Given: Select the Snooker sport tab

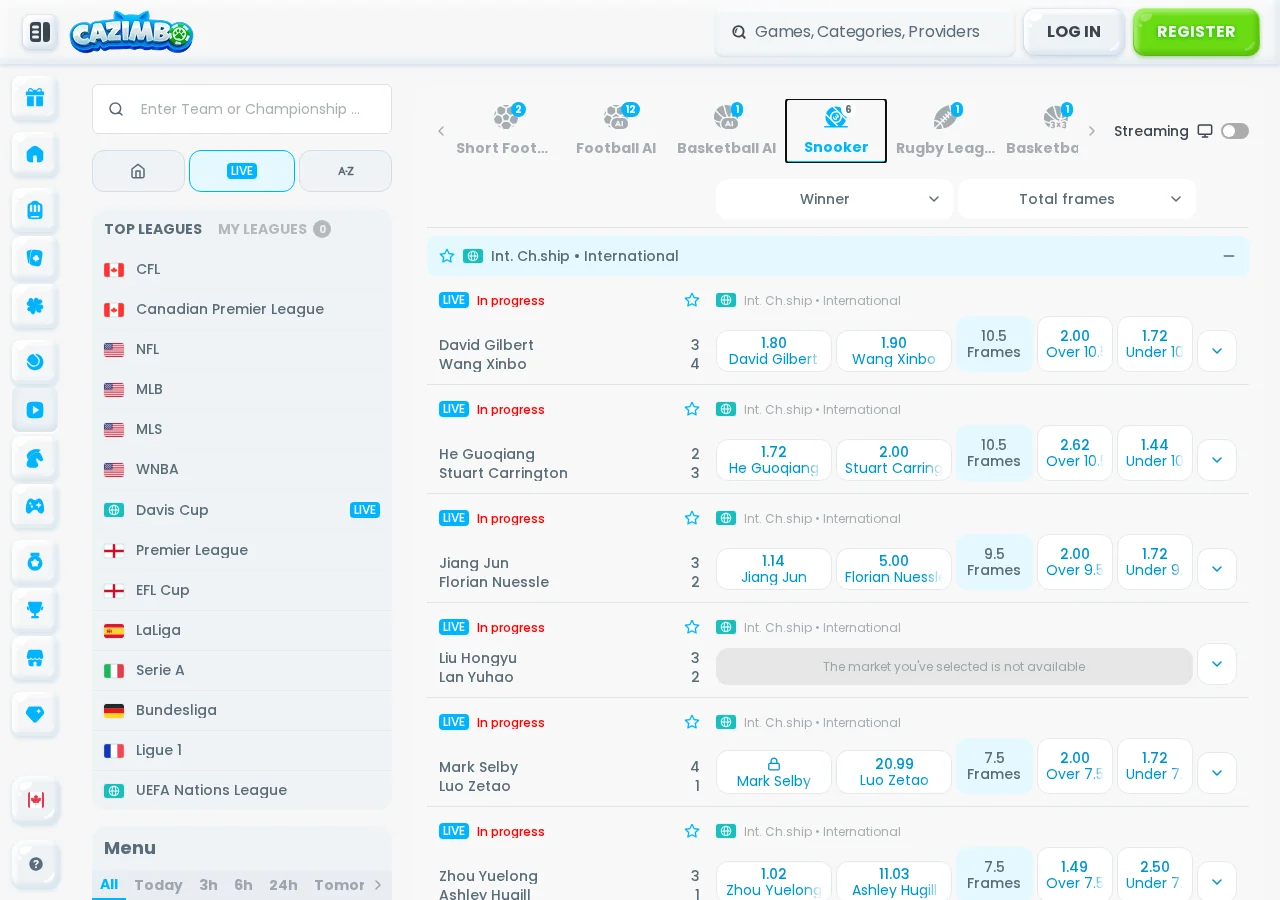Looking at the screenshot, I should click(x=836, y=131).
